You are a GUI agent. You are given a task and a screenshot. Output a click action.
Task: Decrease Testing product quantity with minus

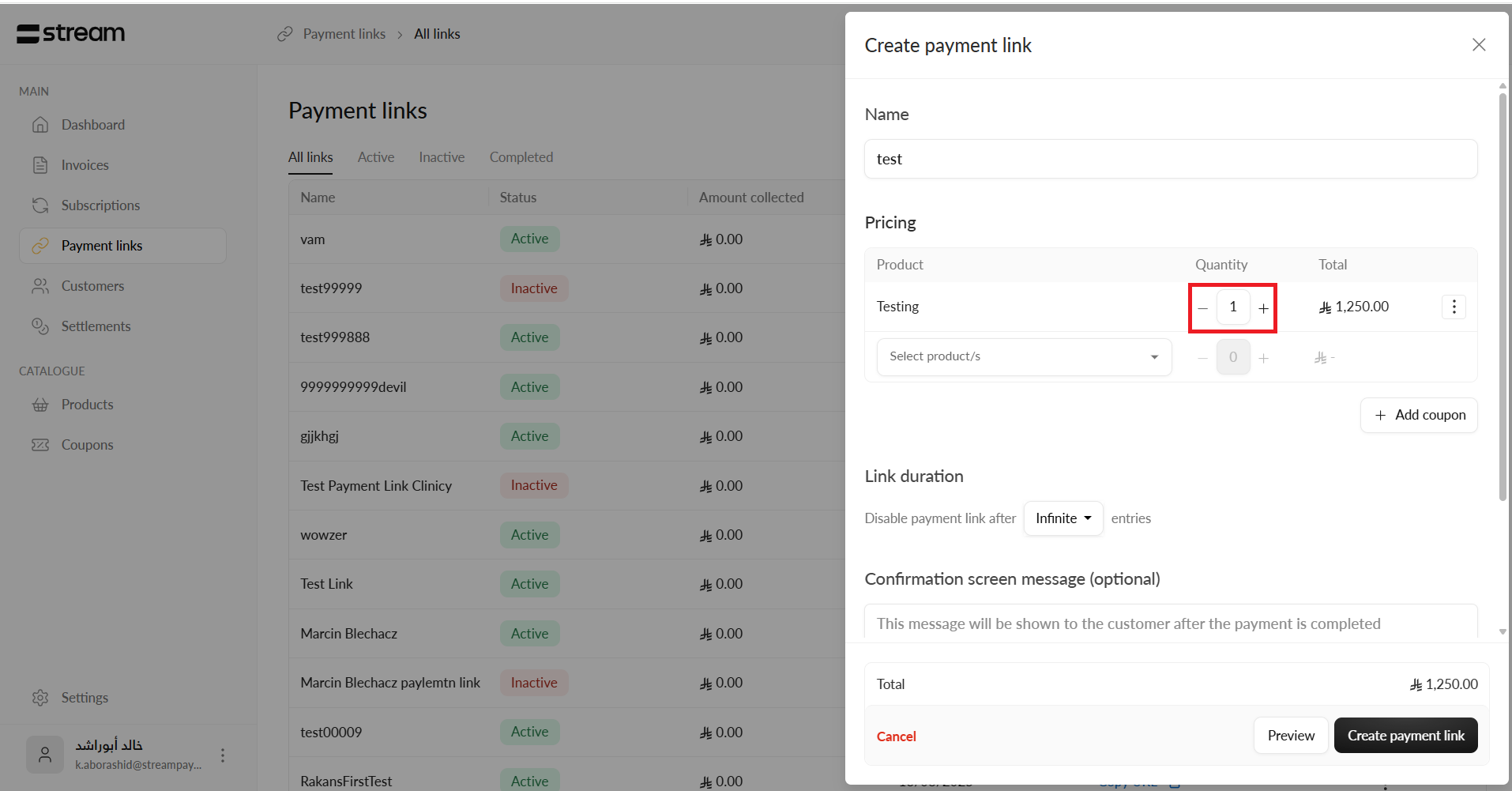1202,308
